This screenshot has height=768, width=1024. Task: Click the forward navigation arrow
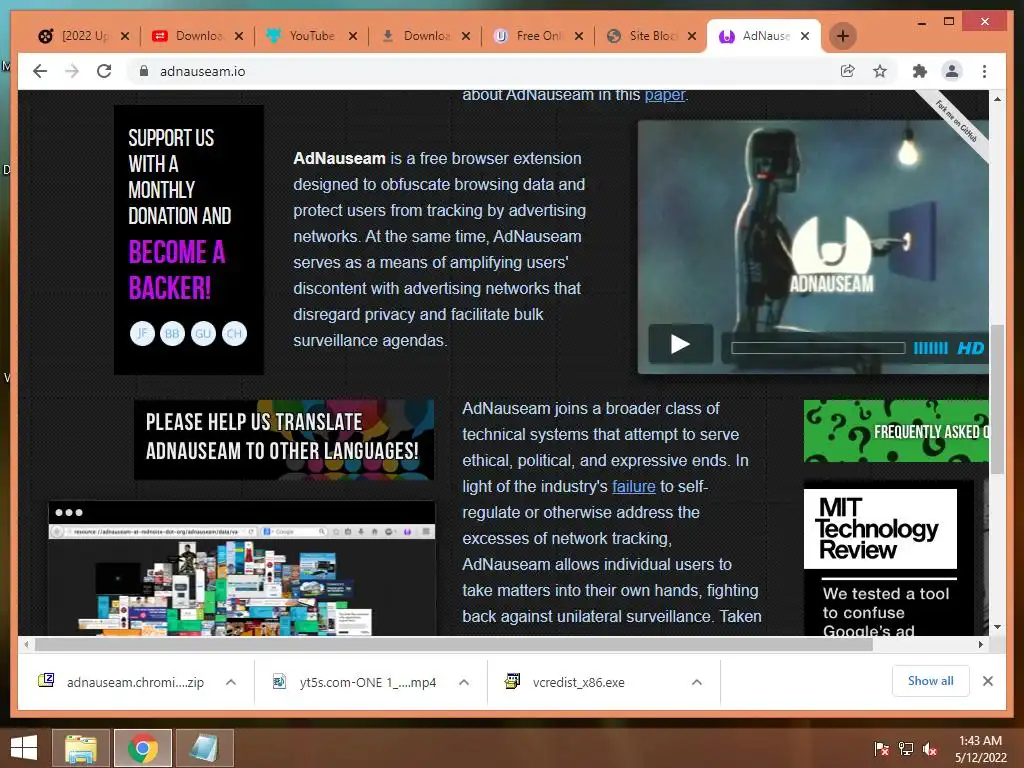click(72, 71)
